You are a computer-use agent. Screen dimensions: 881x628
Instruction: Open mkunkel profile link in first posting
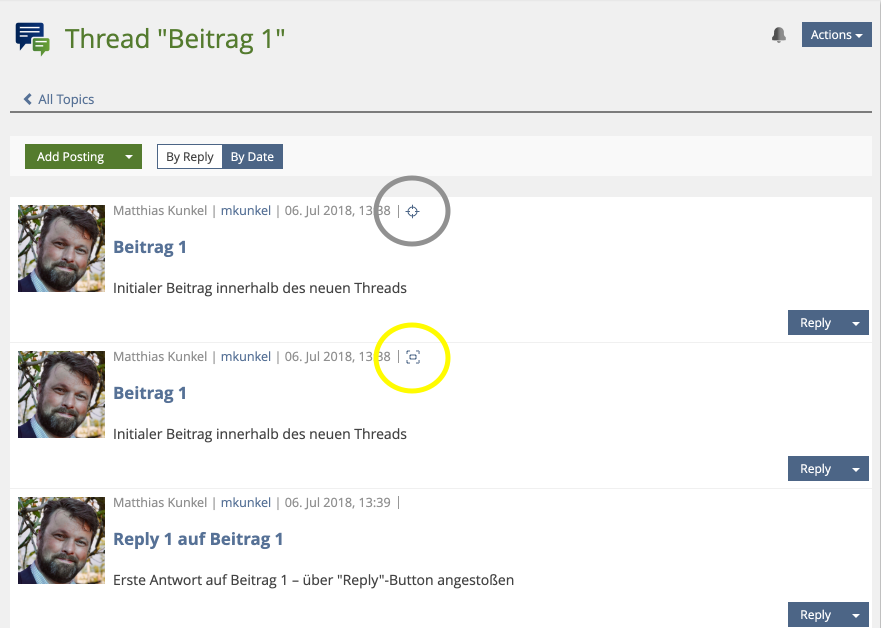click(245, 211)
